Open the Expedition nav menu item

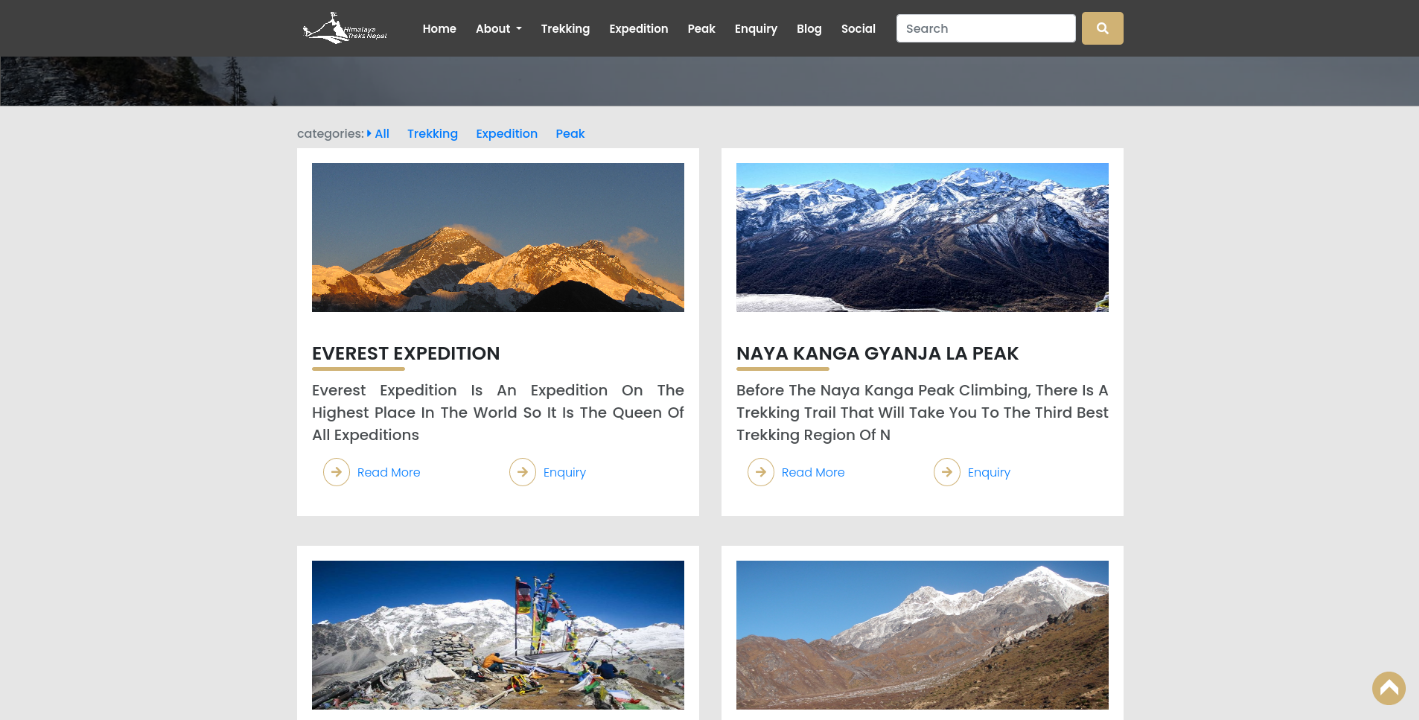[638, 29]
